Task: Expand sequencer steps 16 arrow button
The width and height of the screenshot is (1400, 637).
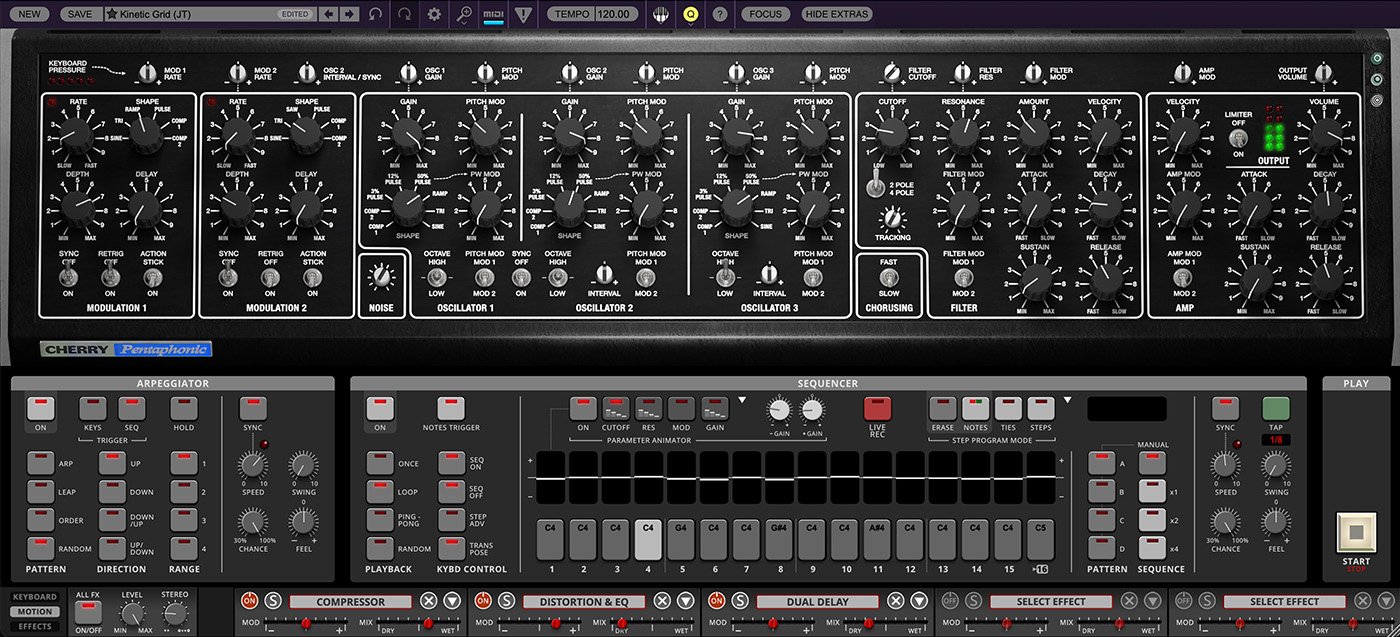Action: click(1041, 569)
